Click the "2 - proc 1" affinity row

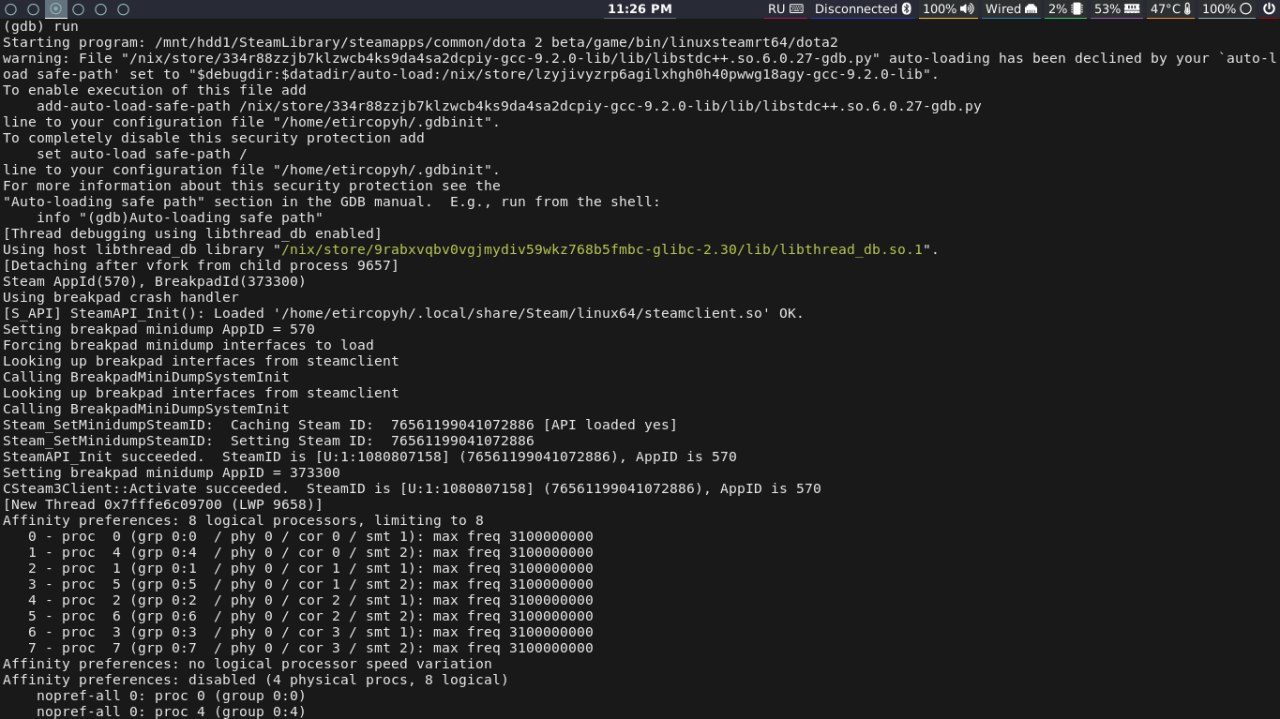click(x=310, y=569)
